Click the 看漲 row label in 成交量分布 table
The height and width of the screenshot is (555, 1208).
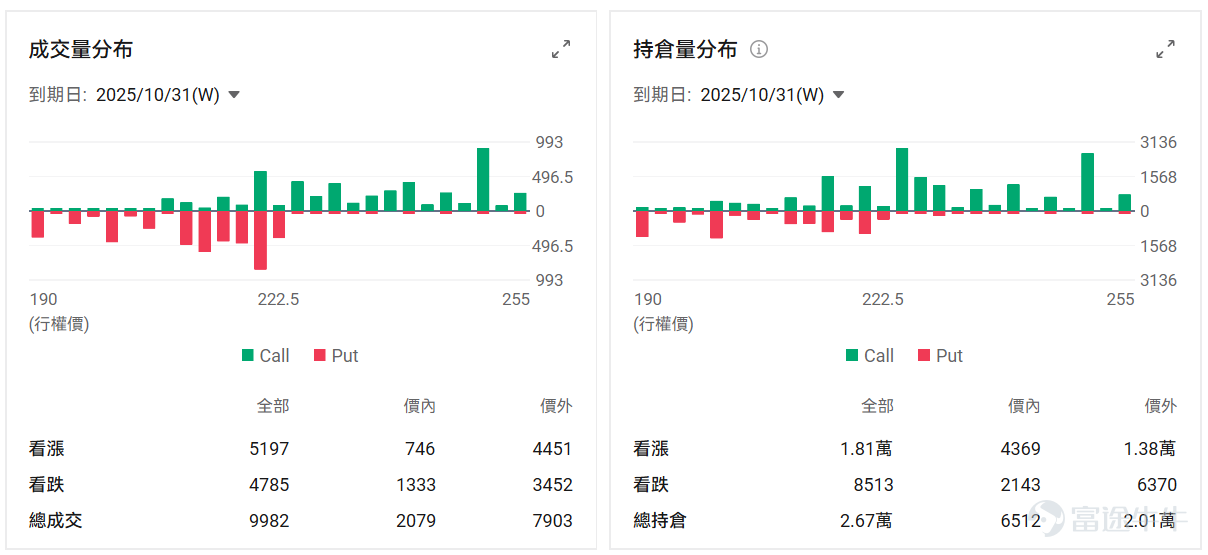tap(47, 449)
